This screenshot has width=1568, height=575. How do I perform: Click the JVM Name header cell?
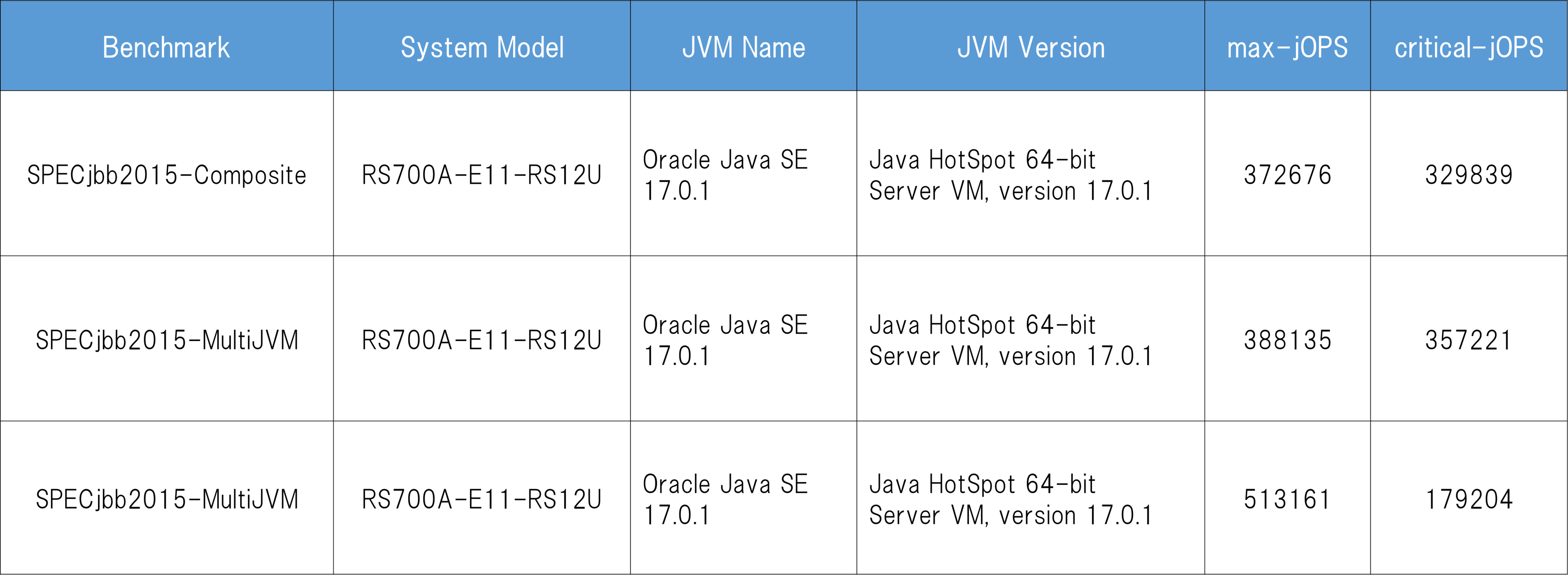click(x=743, y=47)
